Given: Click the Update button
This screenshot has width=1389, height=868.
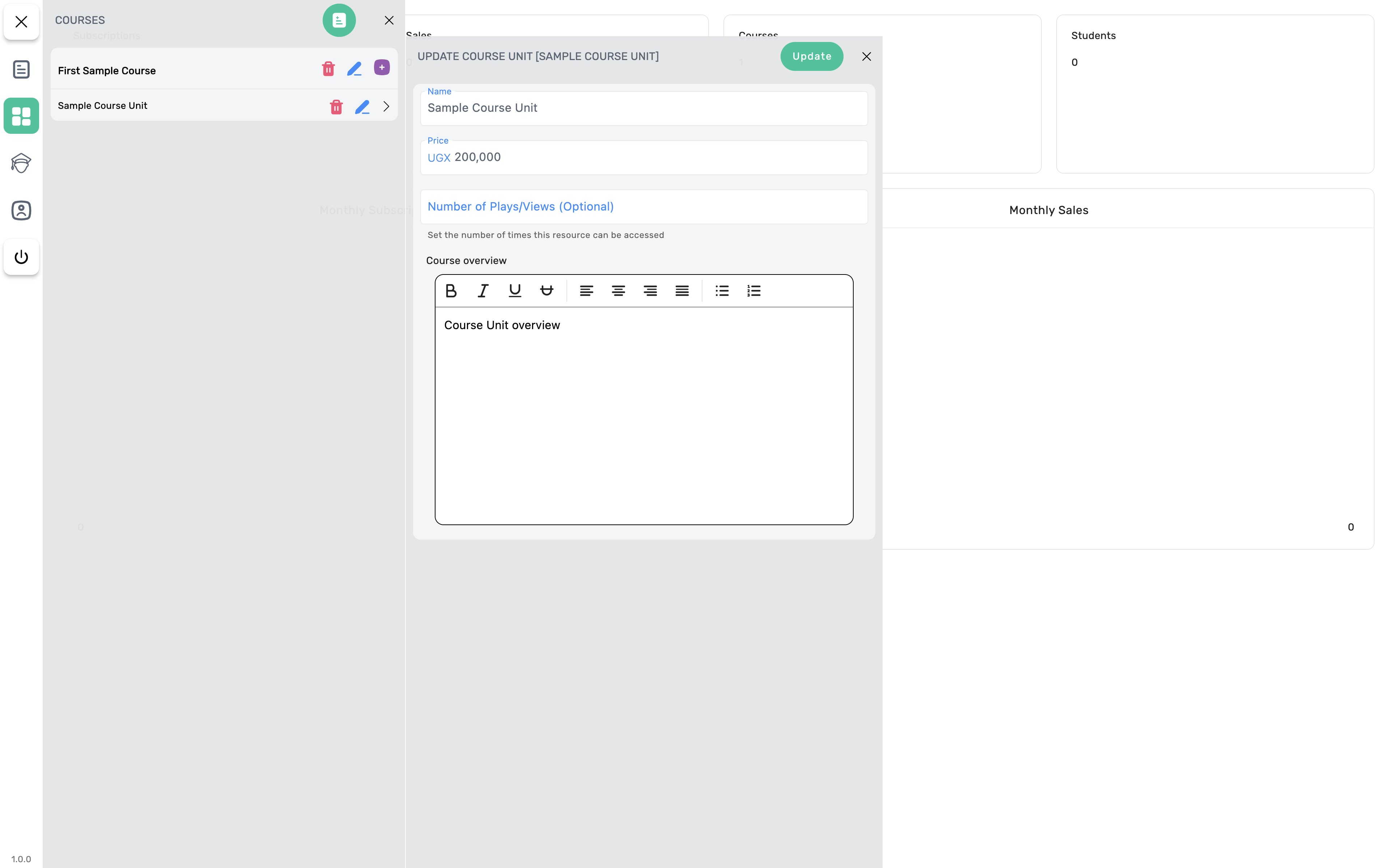Looking at the screenshot, I should [x=812, y=56].
